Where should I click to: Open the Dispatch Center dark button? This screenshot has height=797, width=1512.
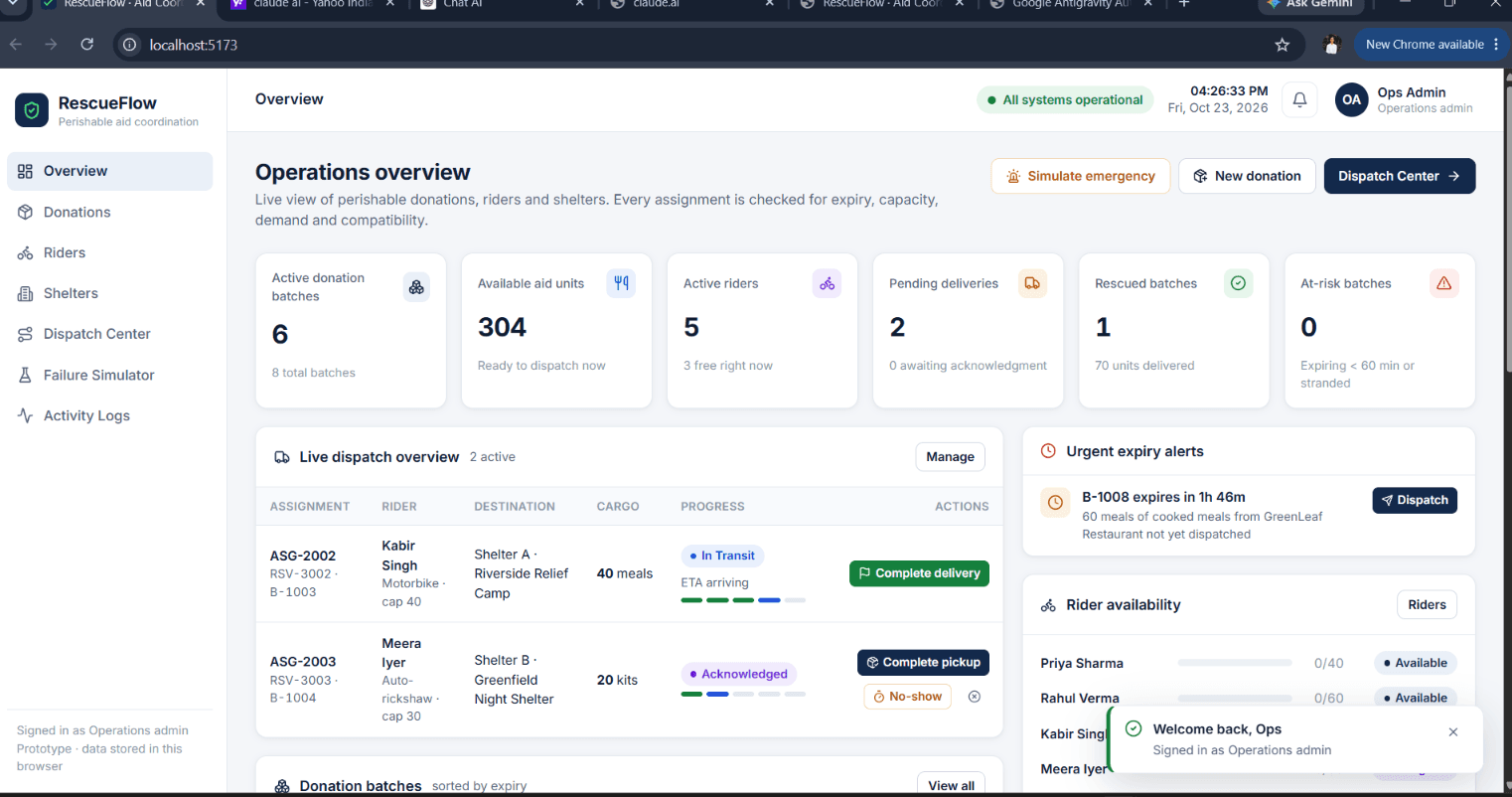click(x=1399, y=176)
